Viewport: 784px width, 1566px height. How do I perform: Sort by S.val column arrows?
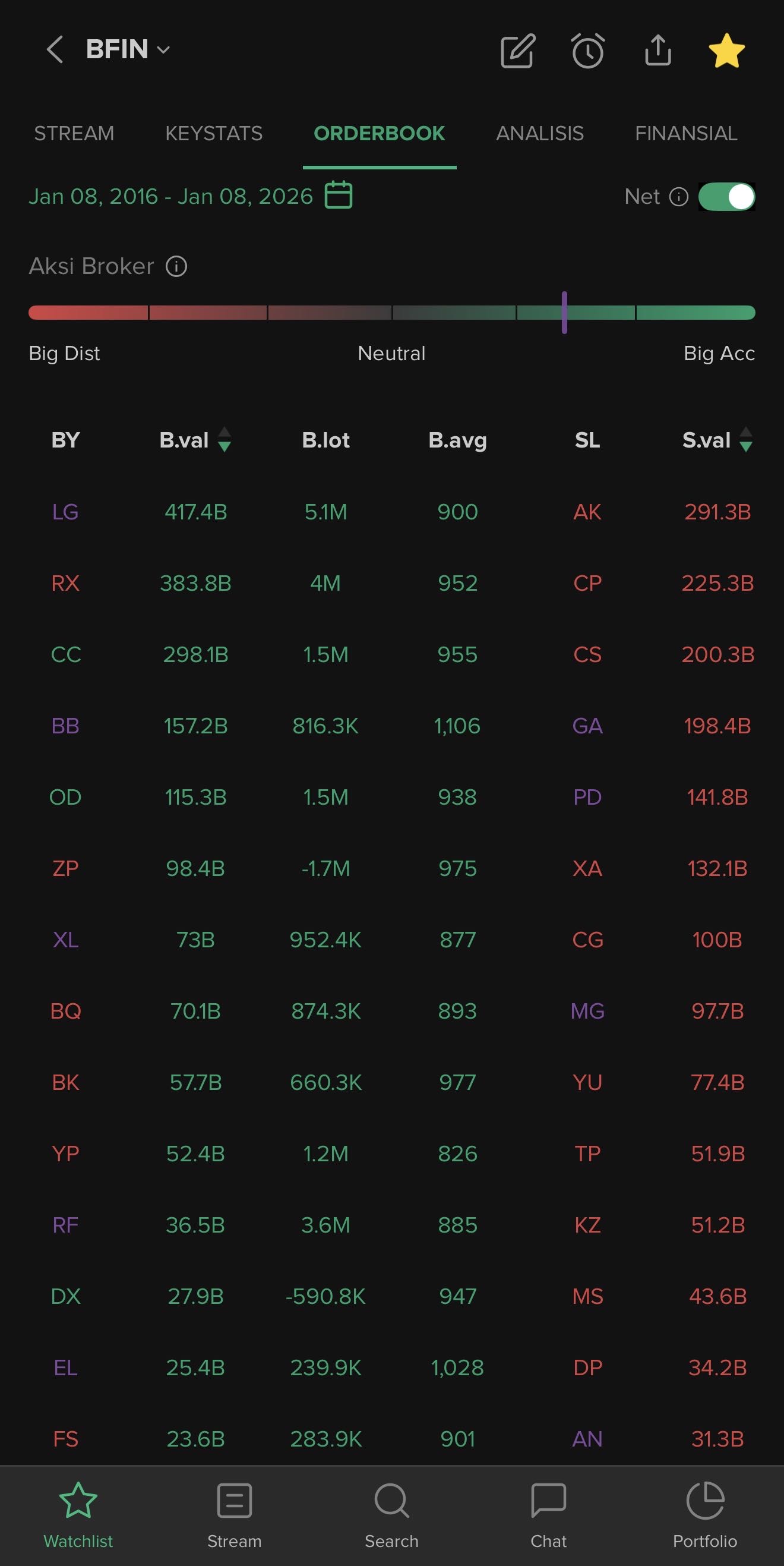(746, 440)
